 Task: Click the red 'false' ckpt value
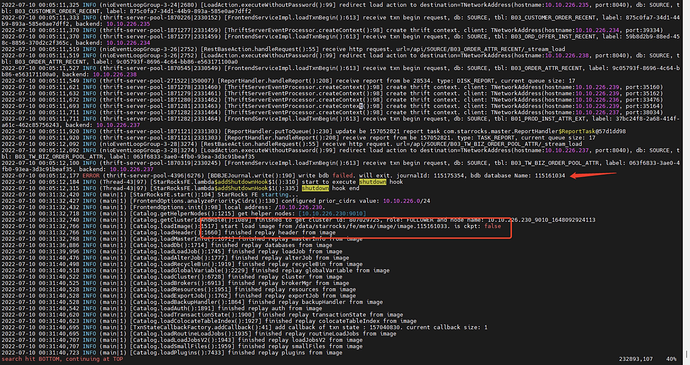click(492, 226)
